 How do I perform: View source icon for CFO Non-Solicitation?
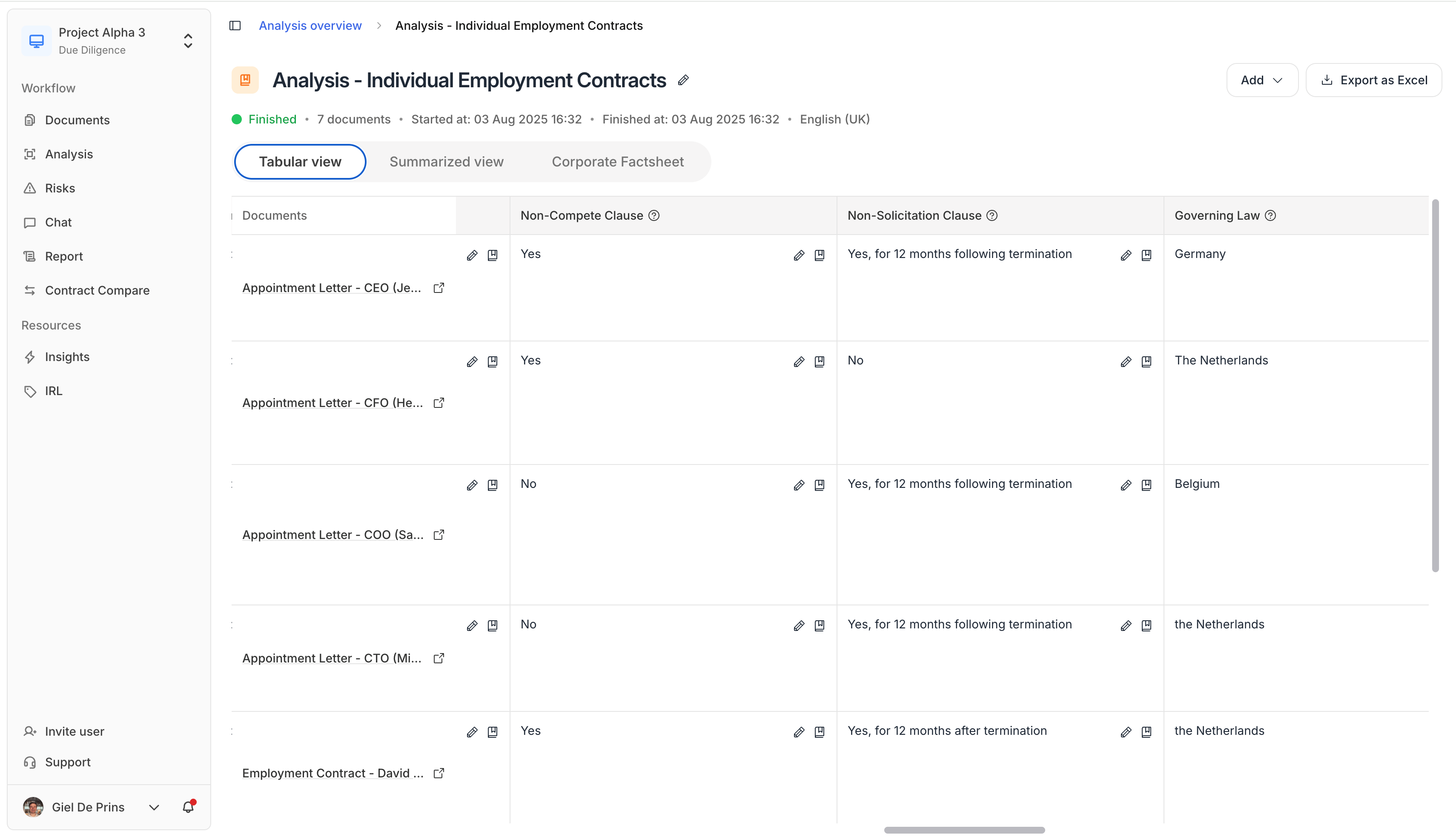(1146, 361)
